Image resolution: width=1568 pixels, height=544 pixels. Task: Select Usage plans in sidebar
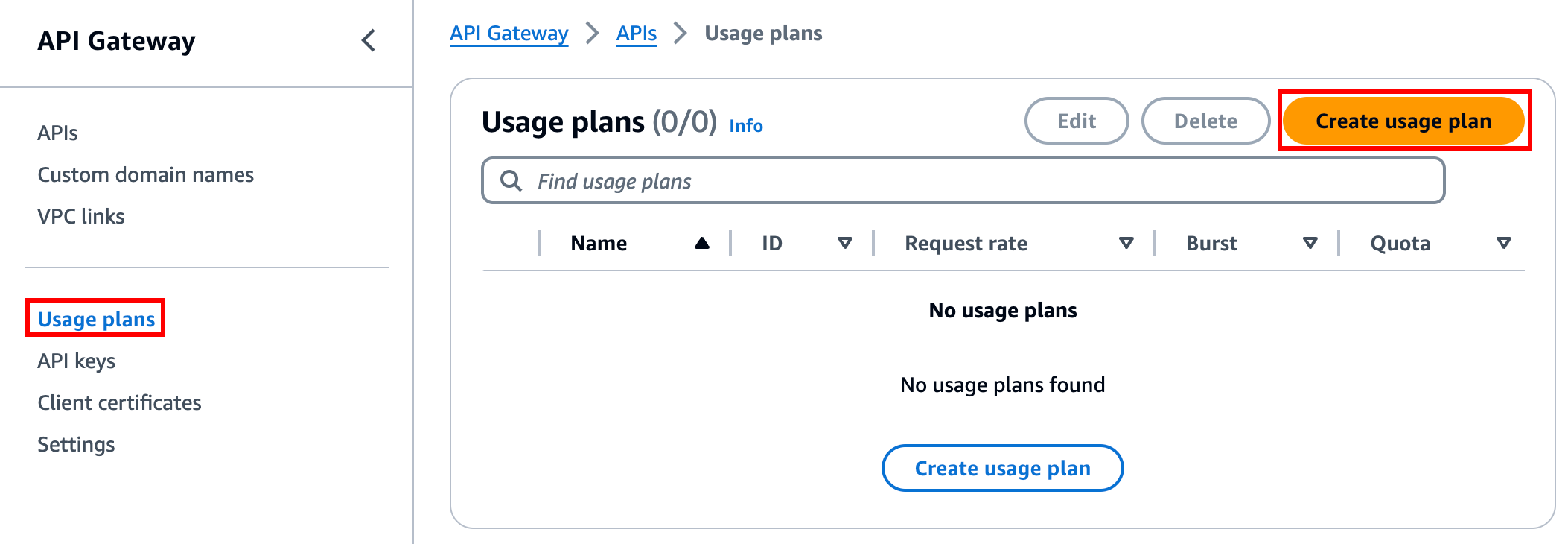pyautogui.click(x=96, y=319)
